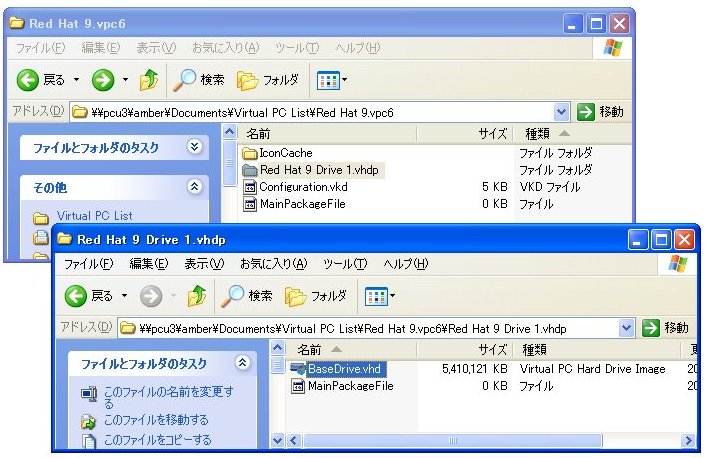Open ツール(T) menu in Red Hat 9 Drive 1.vhdp window
Screen dimensions: 706x458
[345, 264]
